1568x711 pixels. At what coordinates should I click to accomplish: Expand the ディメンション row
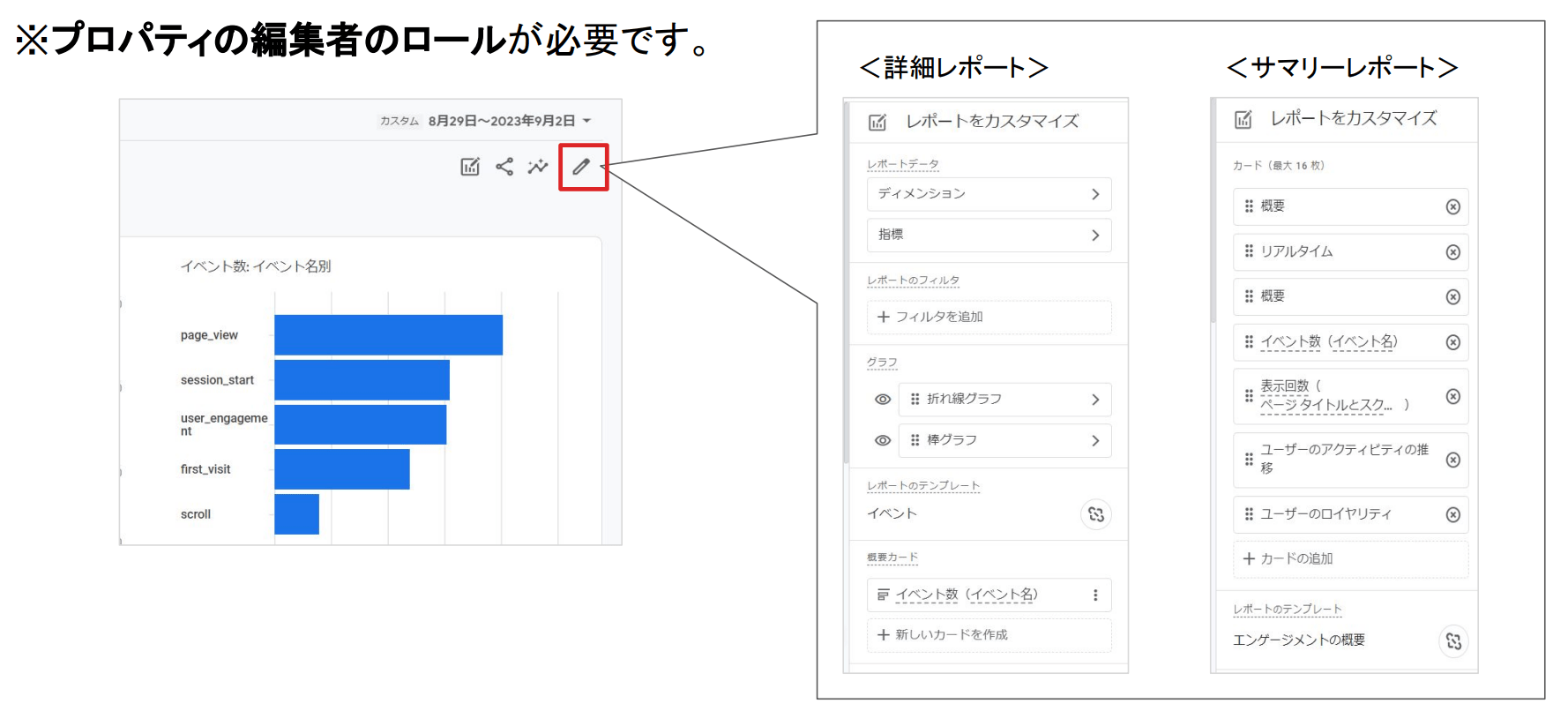[989, 194]
